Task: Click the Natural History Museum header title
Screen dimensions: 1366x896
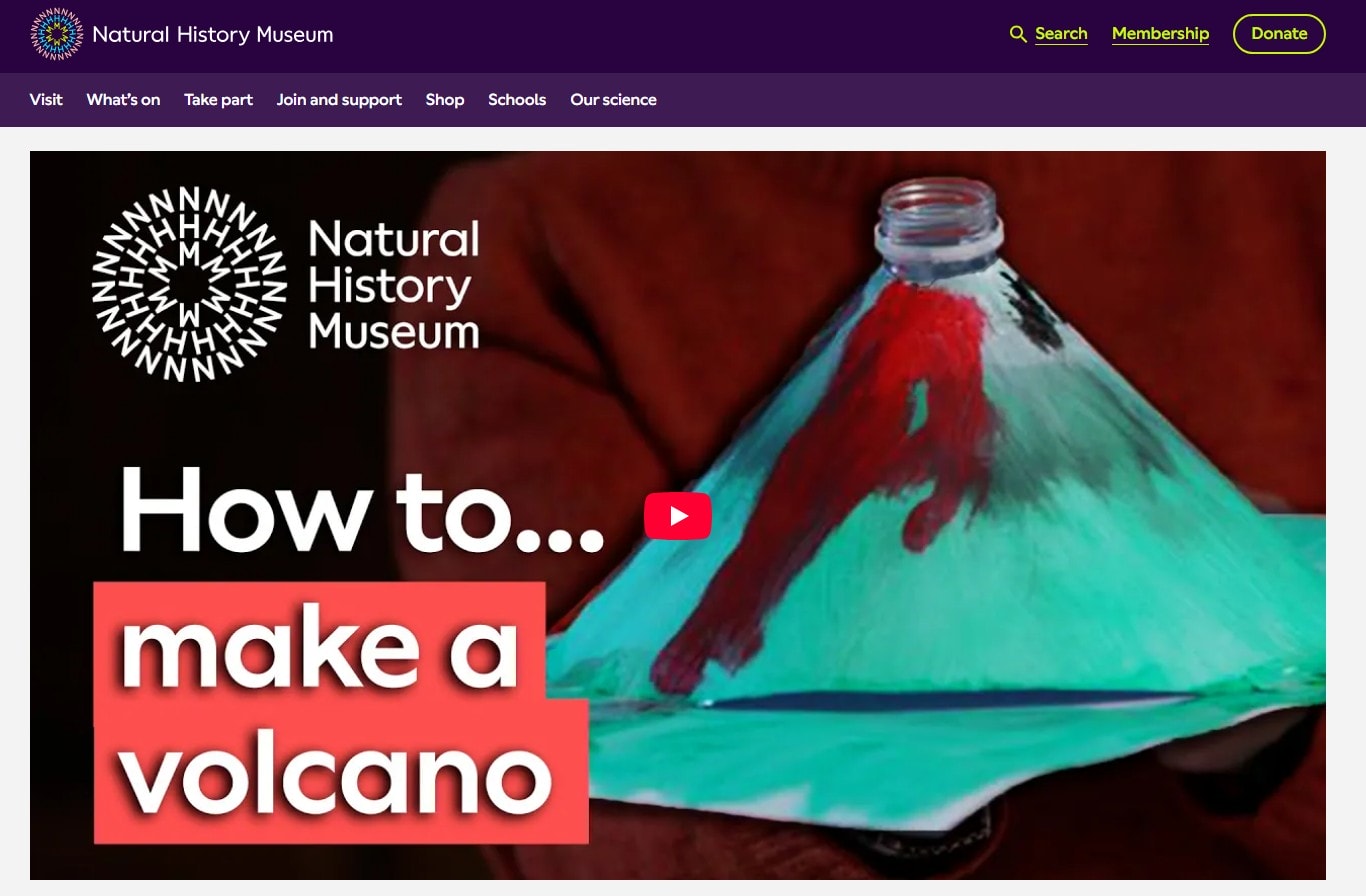Action: (213, 35)
